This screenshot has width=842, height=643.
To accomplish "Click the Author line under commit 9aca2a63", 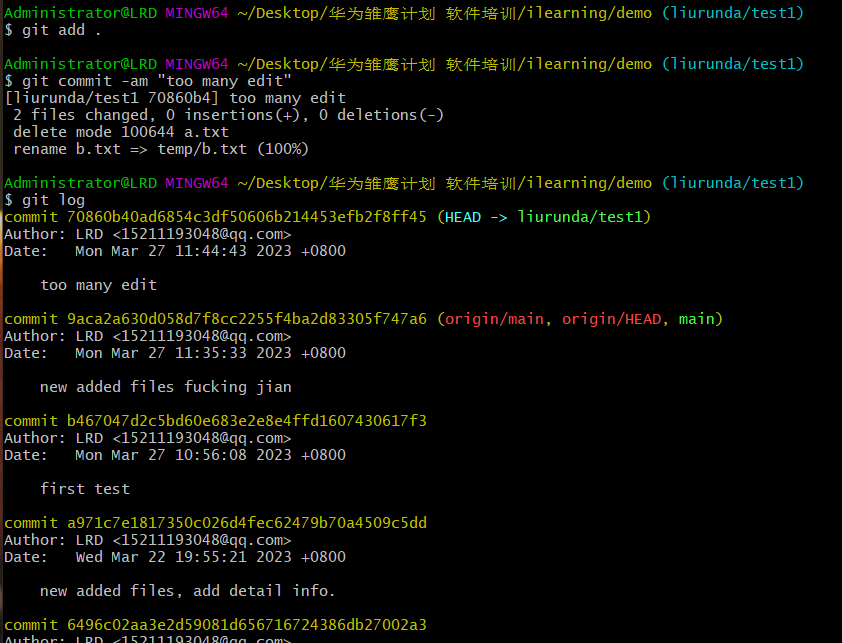I will 148,336.
